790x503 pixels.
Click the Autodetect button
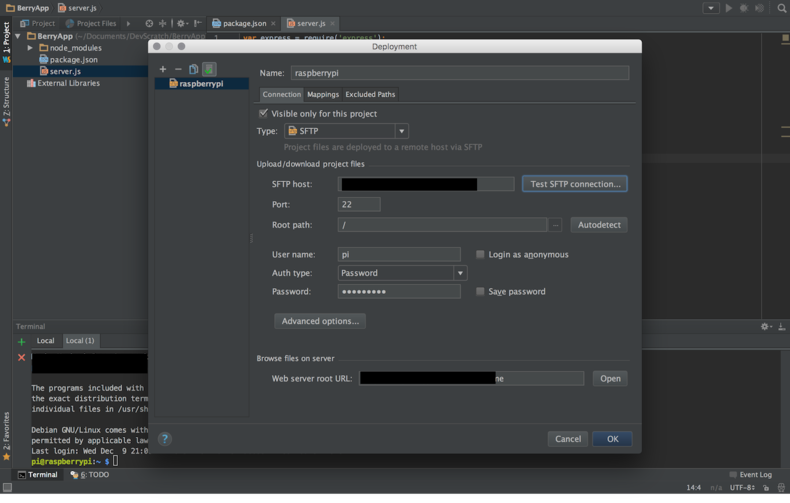599,225
